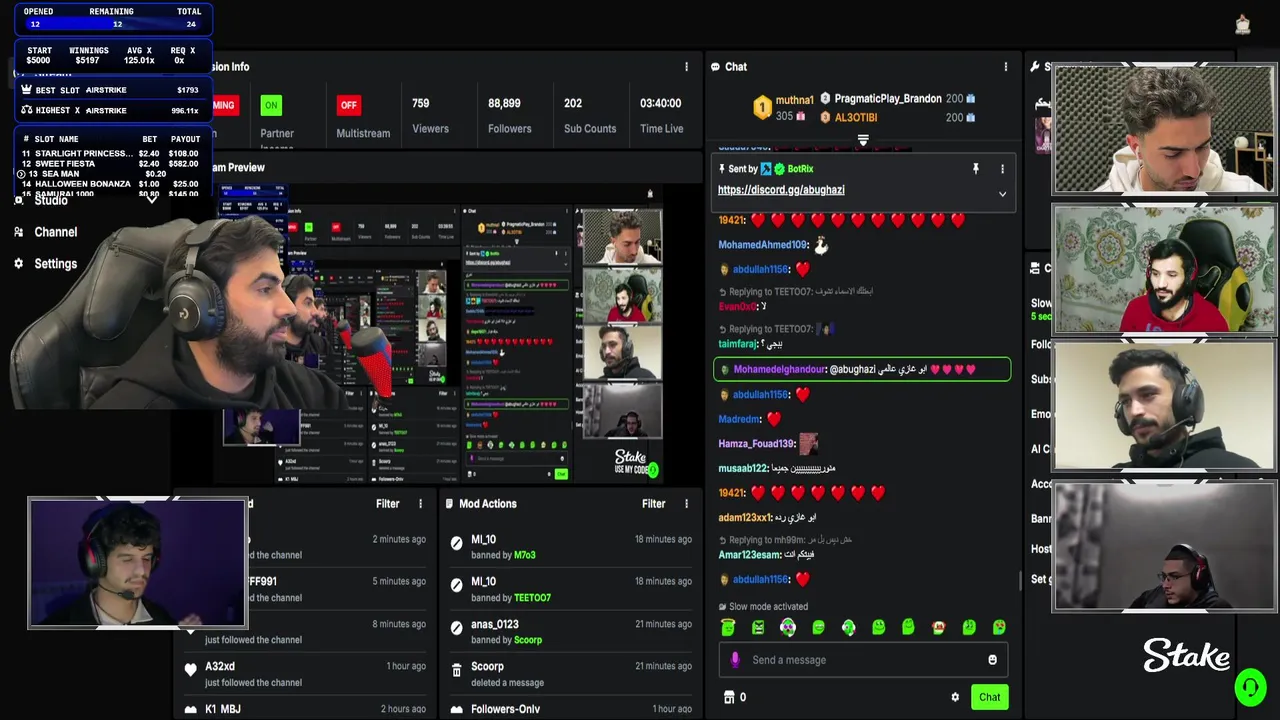Click the Mod Actions panel icon
The height and width of the screenshot is (720, 1280).
tap(449, 504)
